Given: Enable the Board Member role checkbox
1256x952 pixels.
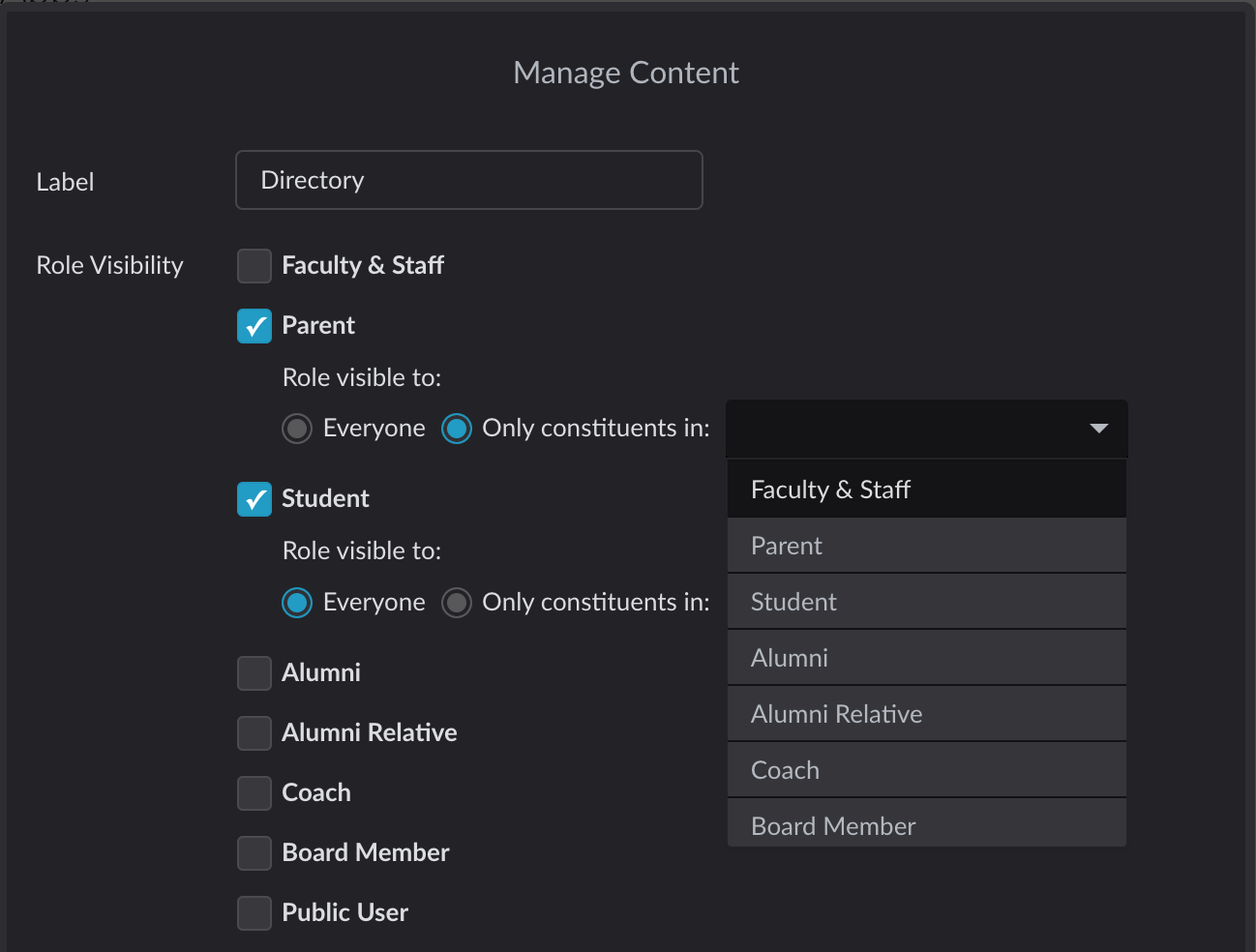Looking at the screenshot, I should [x=254, y=853].
